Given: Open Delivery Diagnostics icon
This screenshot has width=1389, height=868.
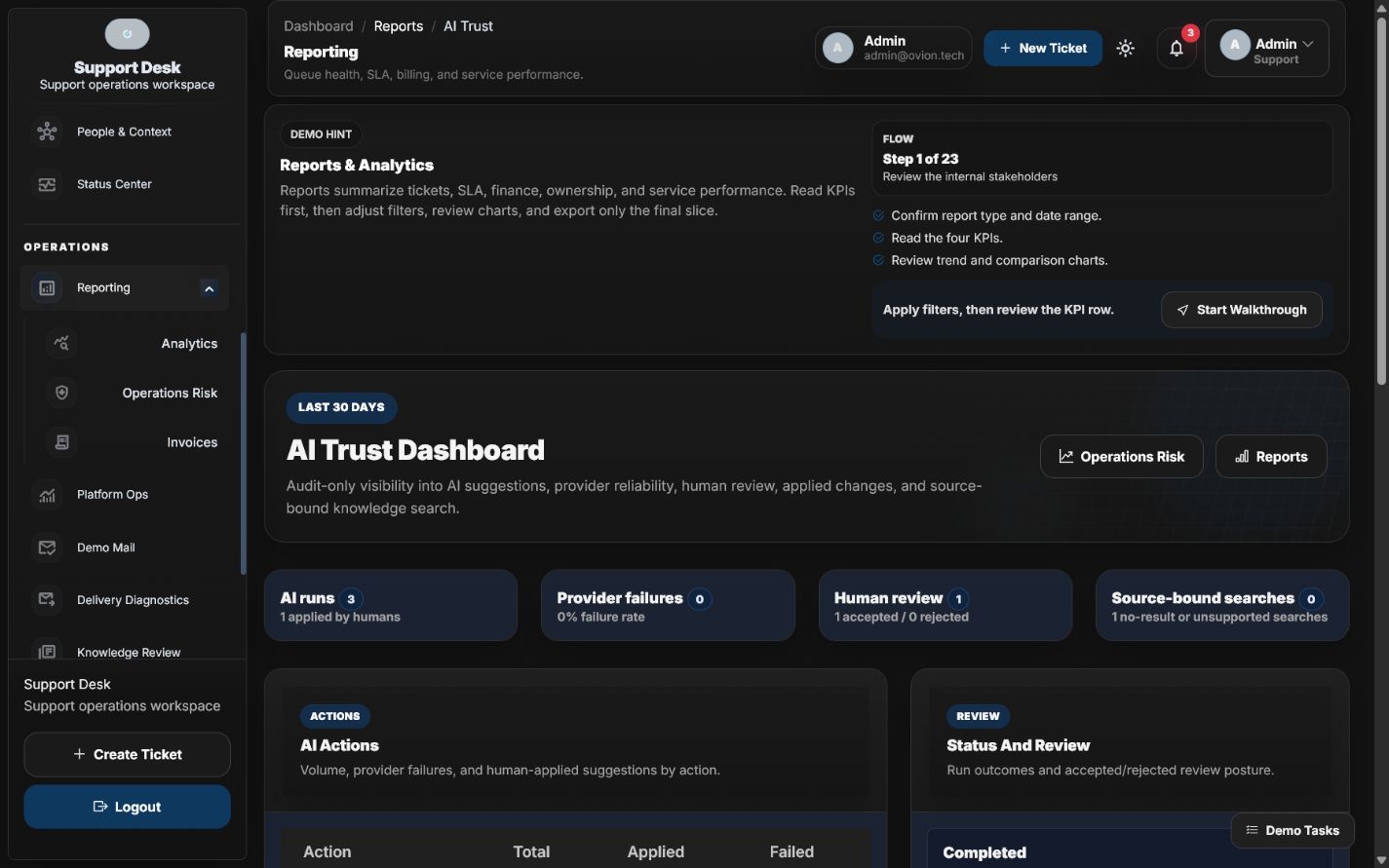Looking at the screenshot, I should coord(47,600).
